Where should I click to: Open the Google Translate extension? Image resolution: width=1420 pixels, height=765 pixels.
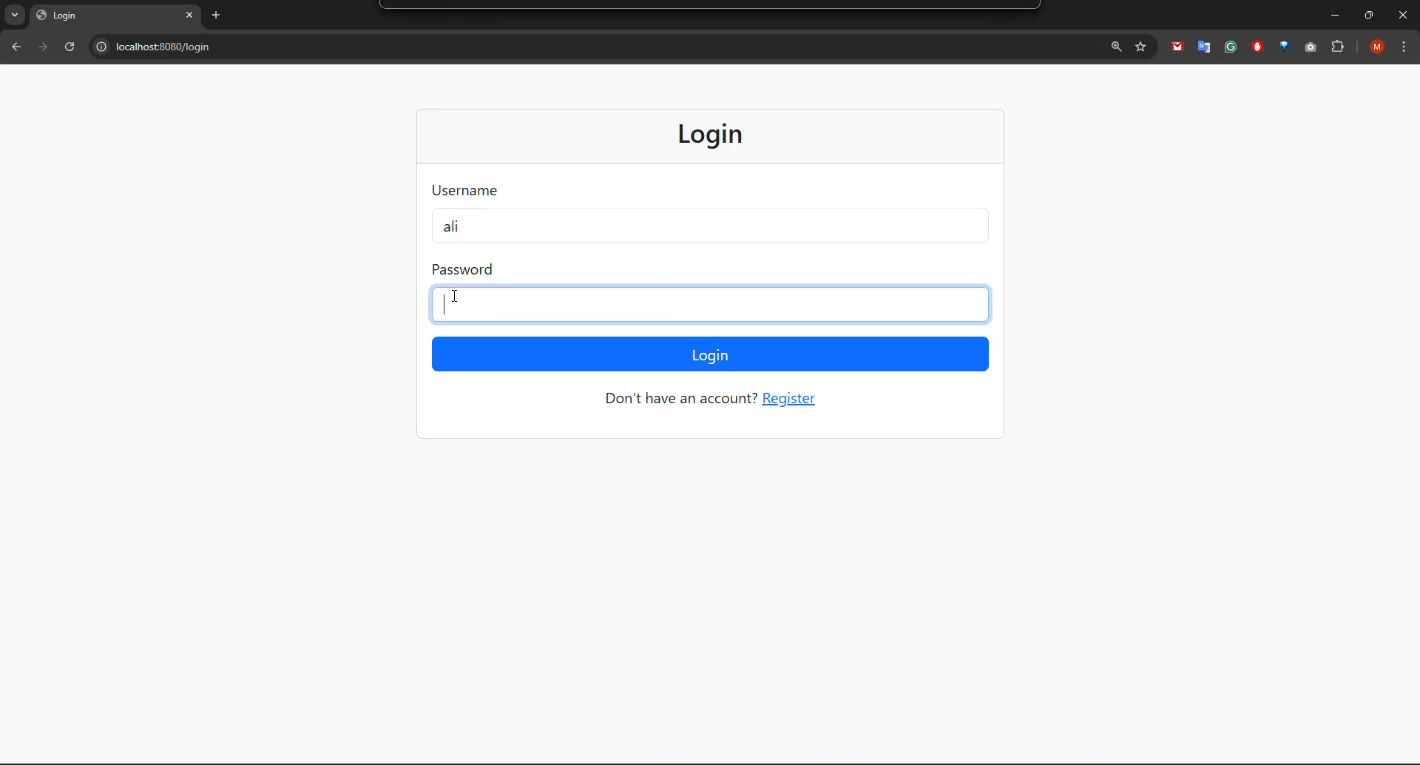(1204, 47)
